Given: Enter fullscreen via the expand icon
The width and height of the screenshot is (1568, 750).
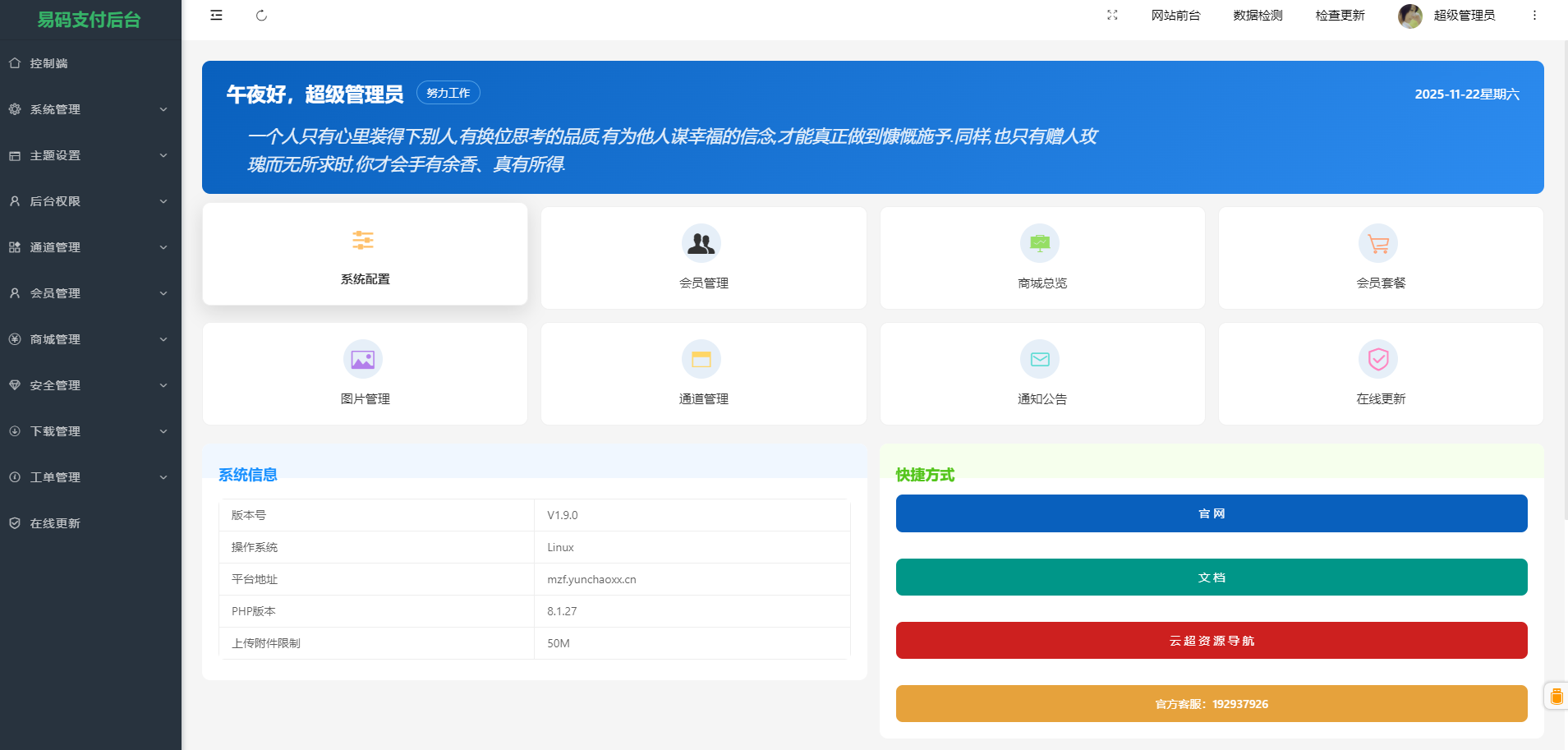Looking at the screenshot, I should point(1112,15).
